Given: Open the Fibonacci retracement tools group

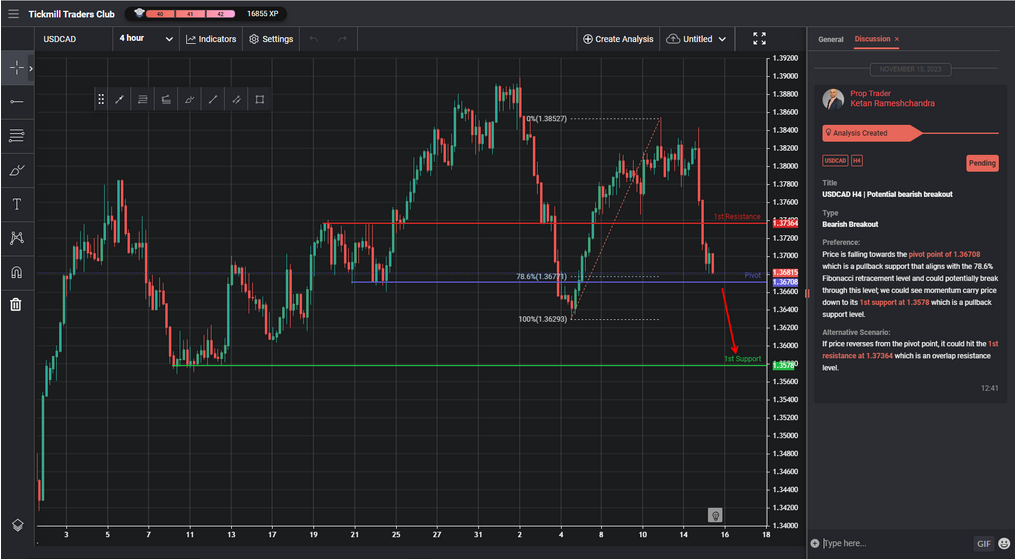Looking at the screenshot, I should point(17,136).
